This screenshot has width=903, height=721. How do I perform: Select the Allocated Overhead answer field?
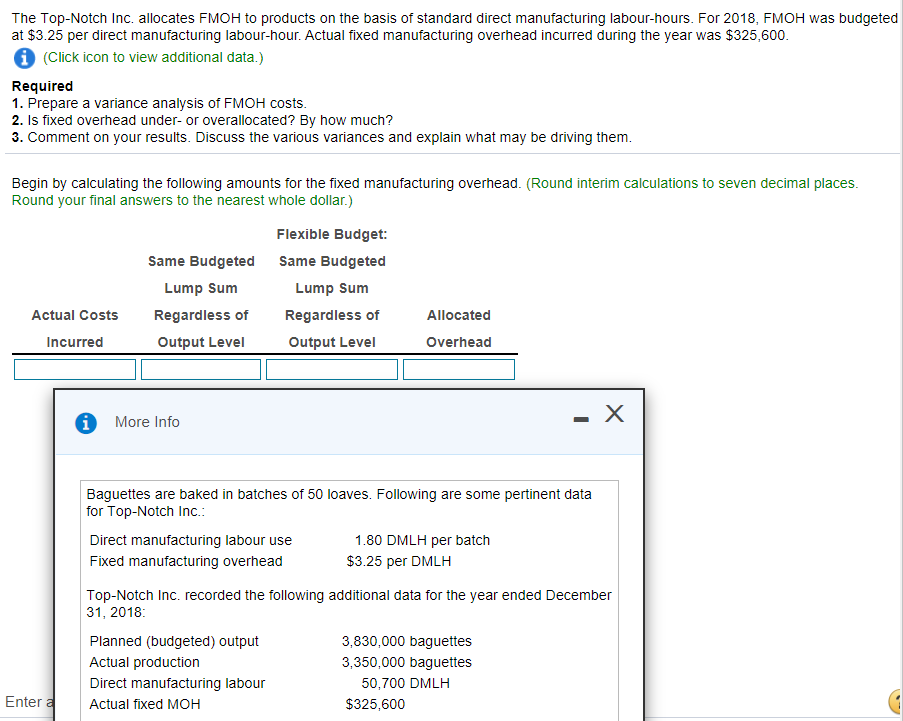pos(458,368)
